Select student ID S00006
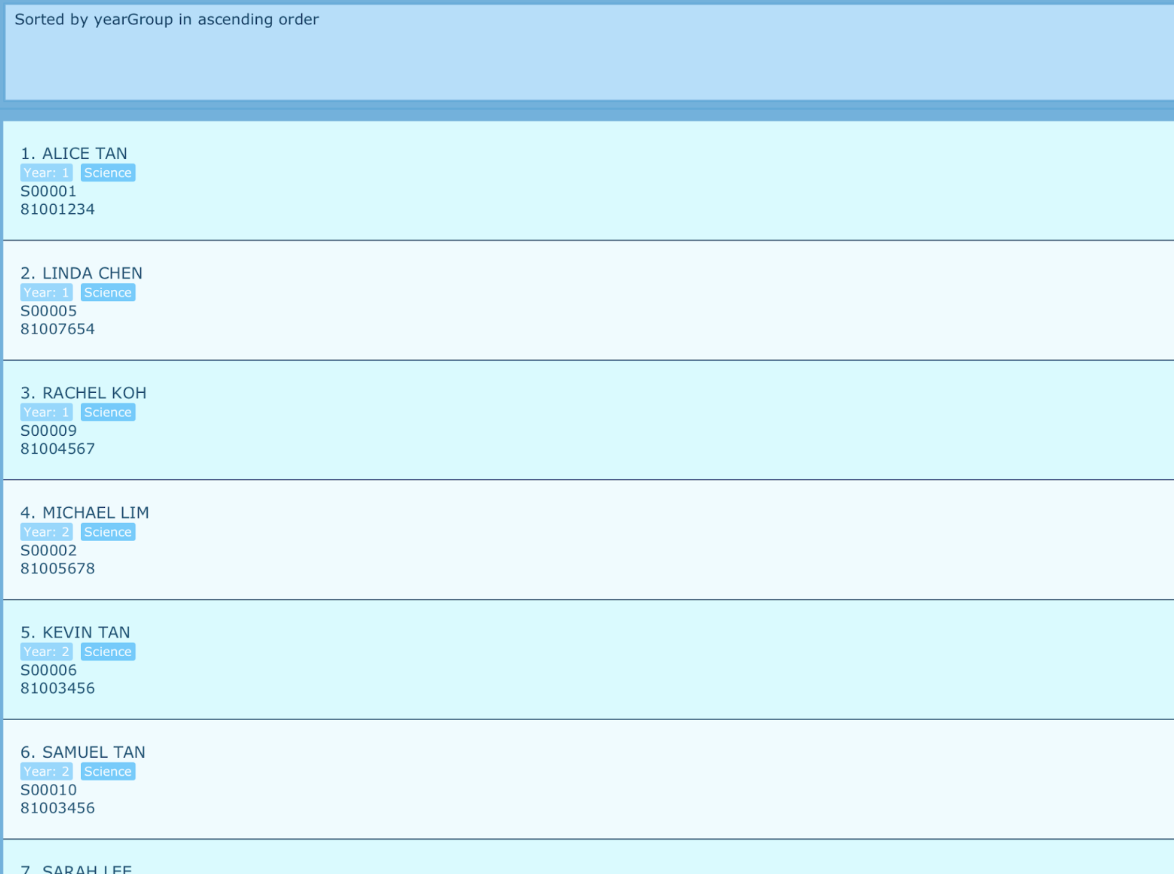Screen dimensions: 1174x874 pos(49,670)
